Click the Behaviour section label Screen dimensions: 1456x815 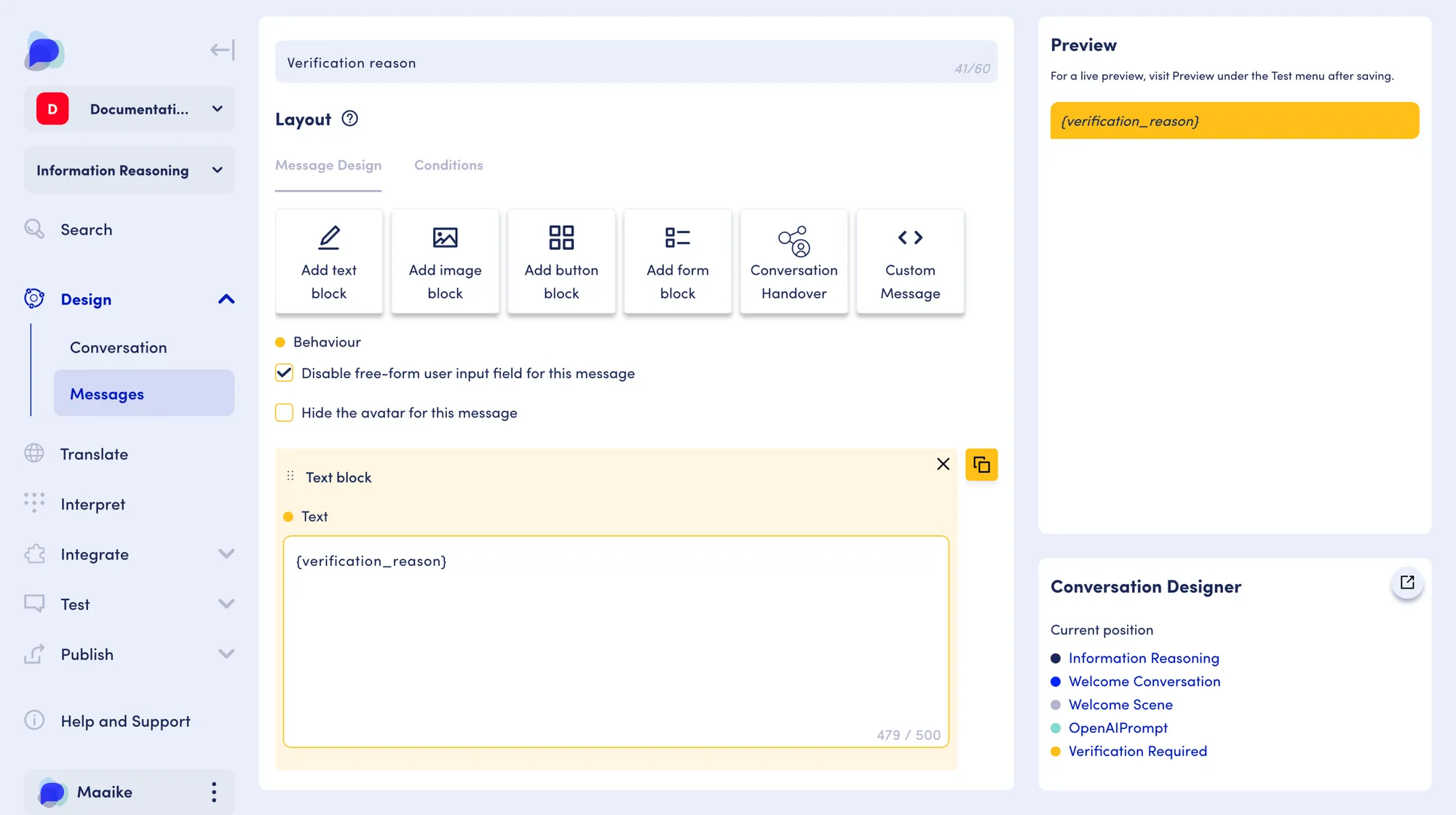327,342
